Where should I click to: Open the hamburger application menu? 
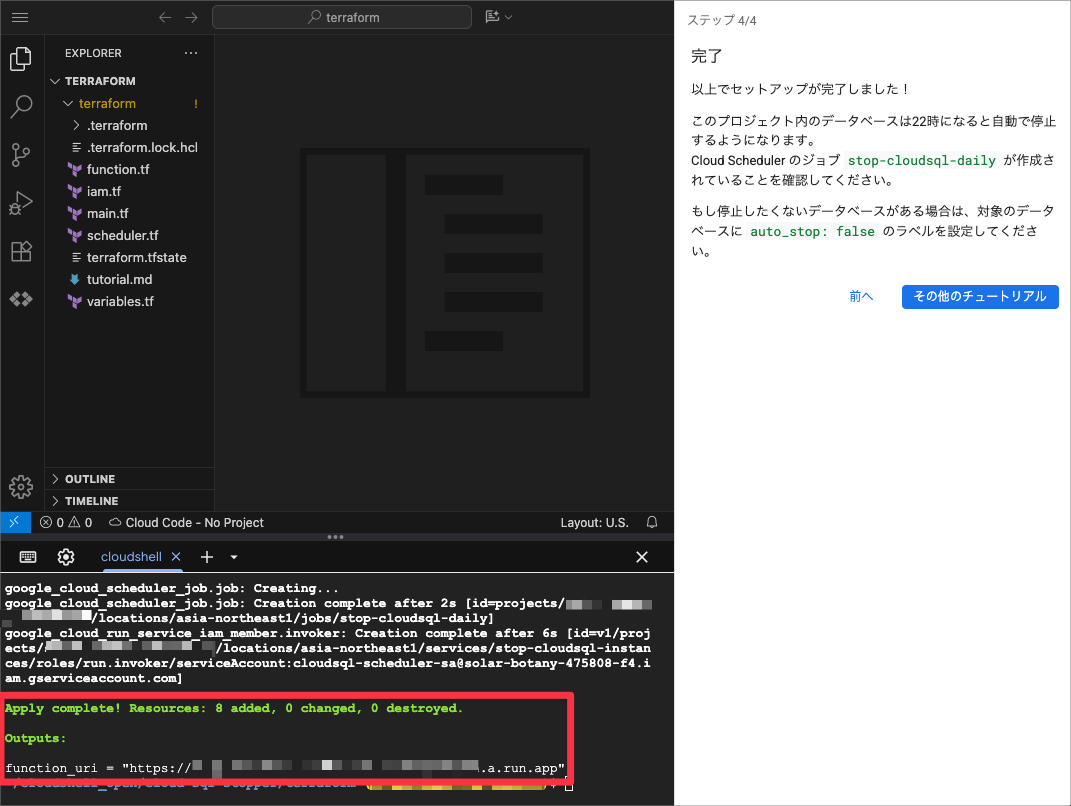[x=20, y=17]
